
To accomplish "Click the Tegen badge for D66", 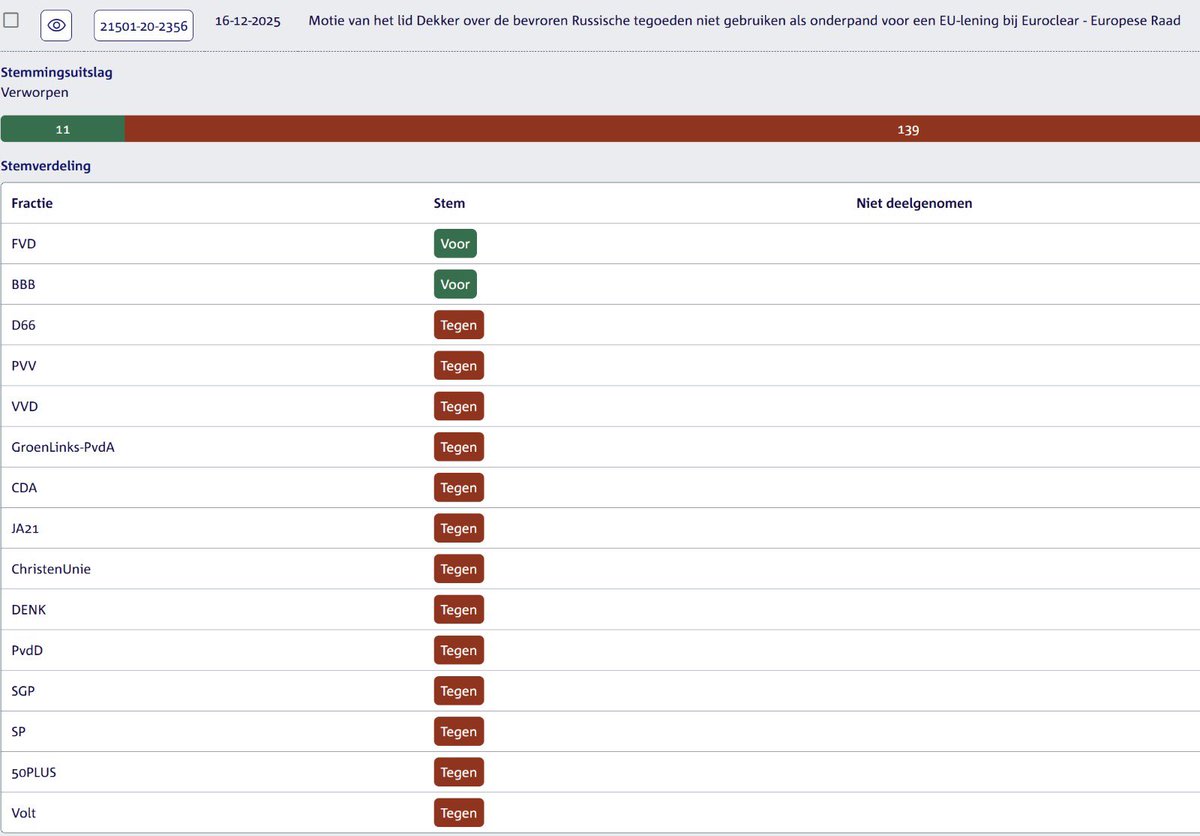I will point(459,325).
